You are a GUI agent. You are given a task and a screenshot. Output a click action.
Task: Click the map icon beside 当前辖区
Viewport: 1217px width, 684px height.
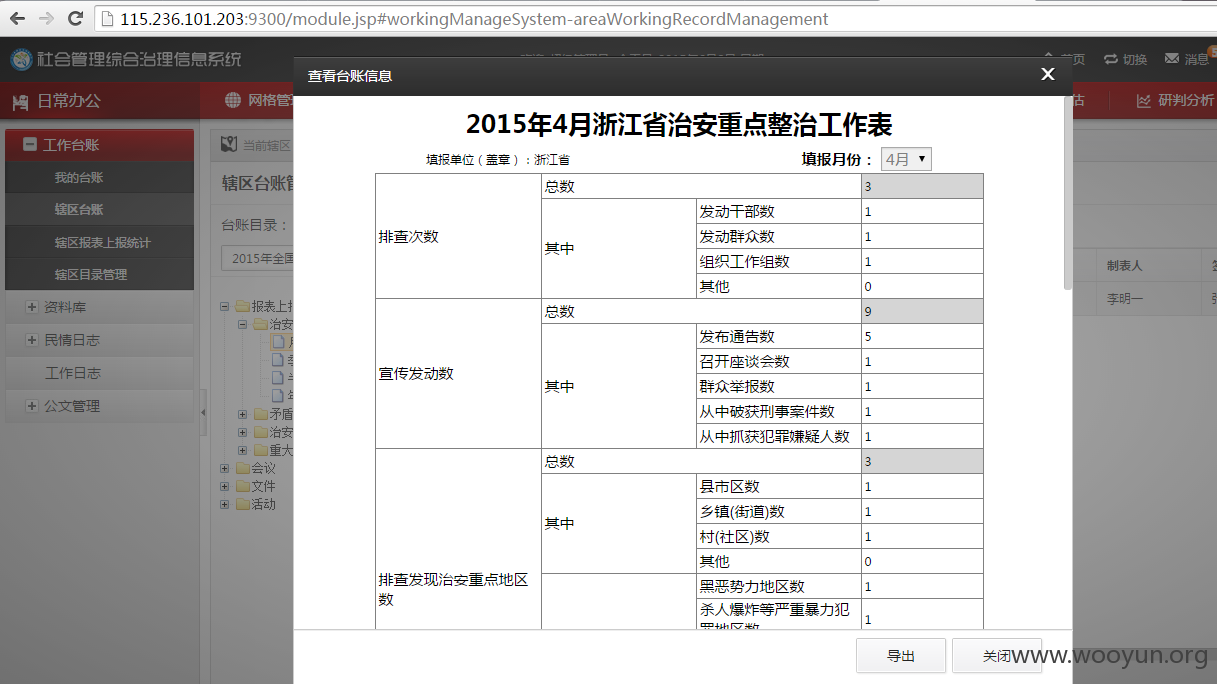click(229, 144)
